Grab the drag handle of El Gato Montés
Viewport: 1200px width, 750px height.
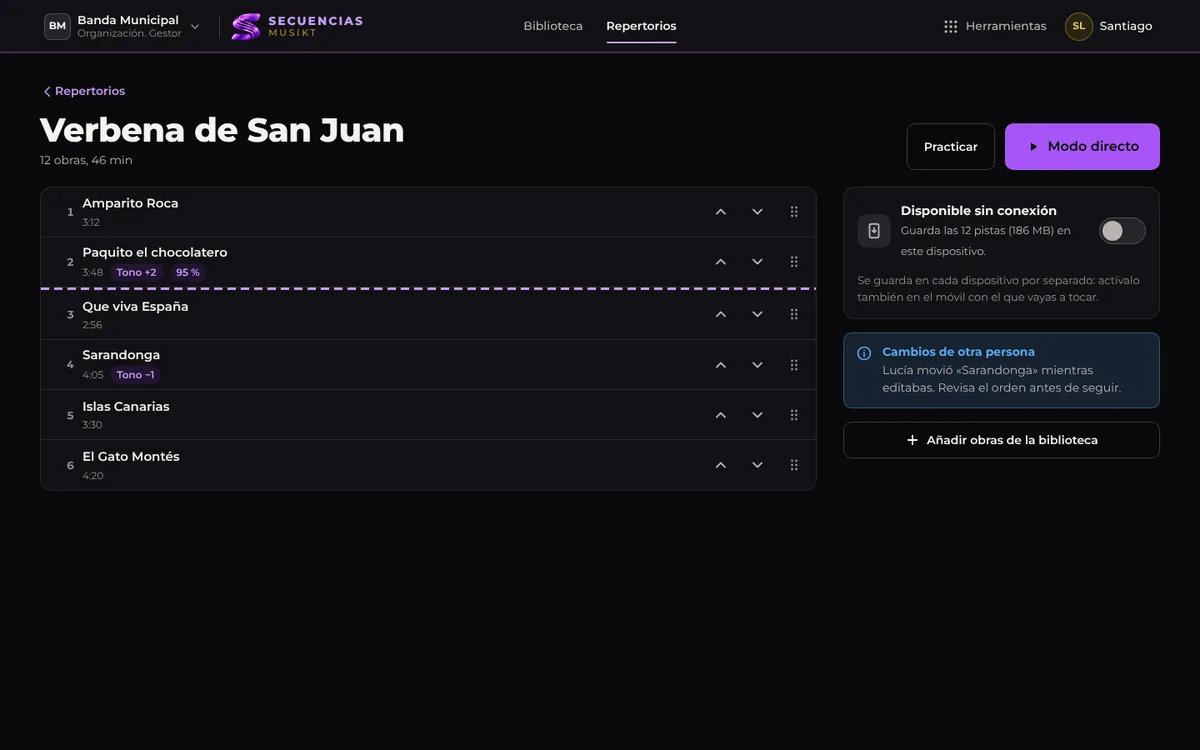coord(794,465)
